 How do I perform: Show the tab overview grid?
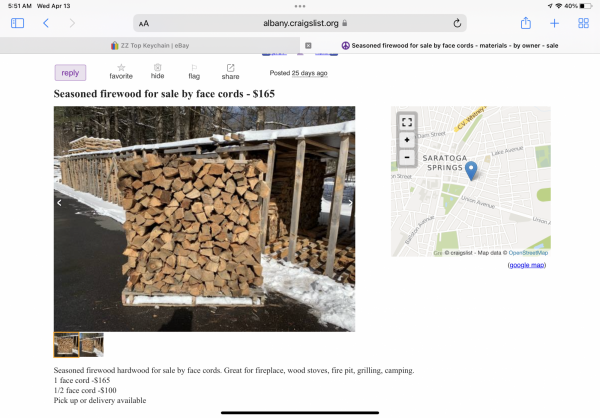click(583, 23)
